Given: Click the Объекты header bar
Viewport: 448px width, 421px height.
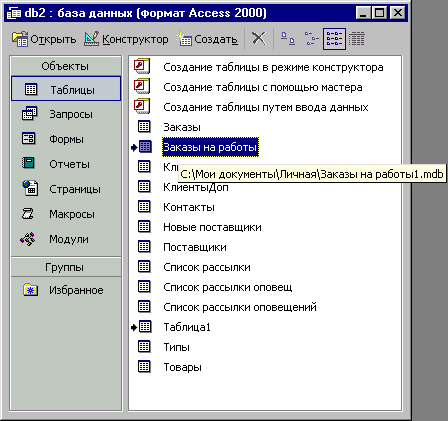Looking at the screenshot, I should point(66,66).
